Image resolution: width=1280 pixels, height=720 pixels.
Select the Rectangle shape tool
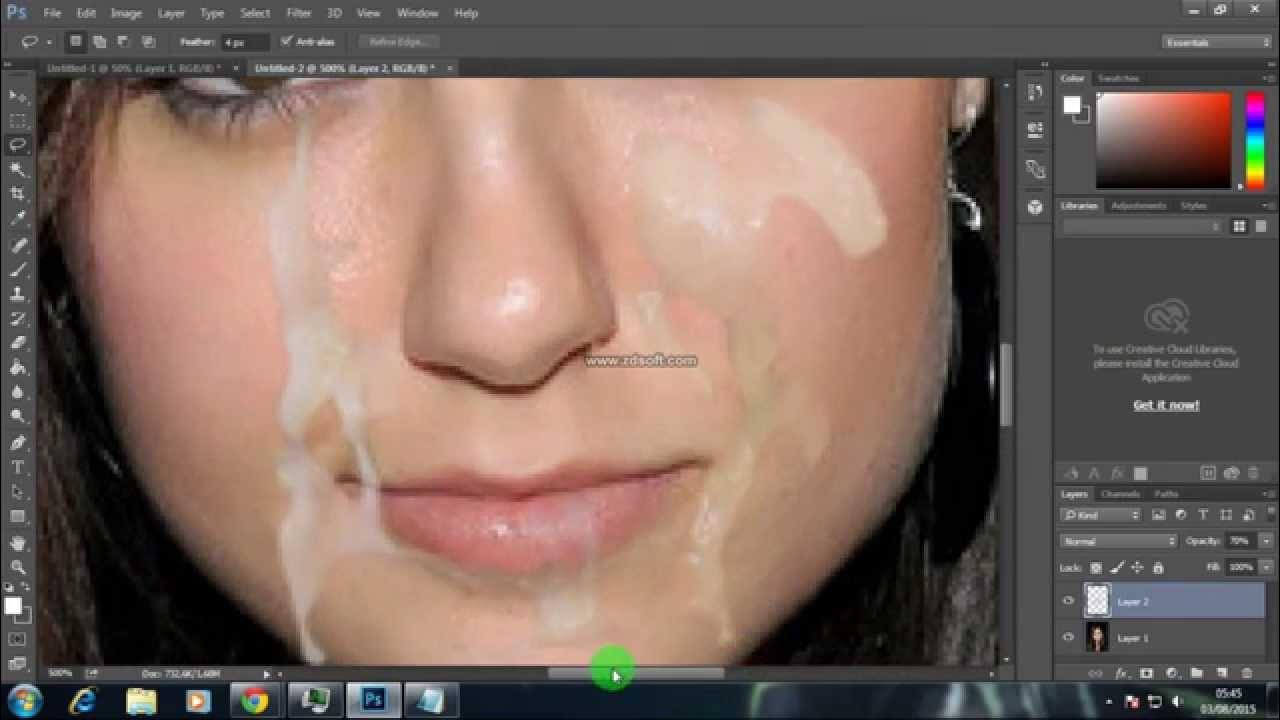[18, 517]
